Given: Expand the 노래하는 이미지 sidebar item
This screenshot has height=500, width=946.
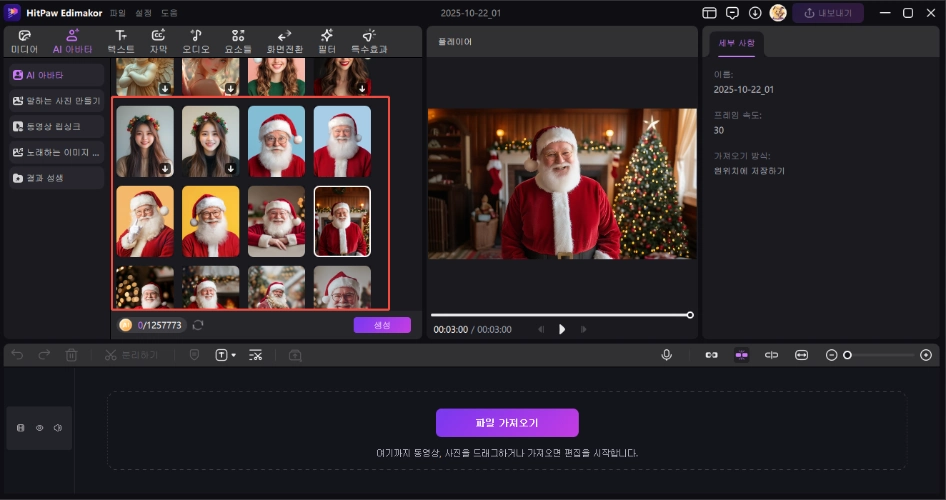Looking at the screenshot, I should click(x=57, y=152).
